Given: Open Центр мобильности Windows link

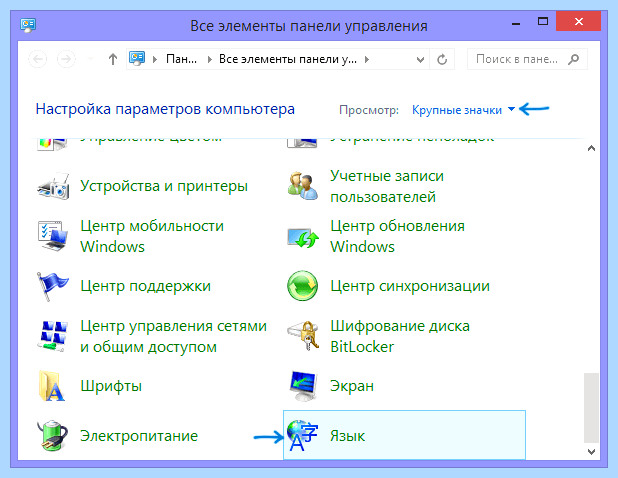Looking at the screenshot, I should pyautogui.click(x=152, y=236).
